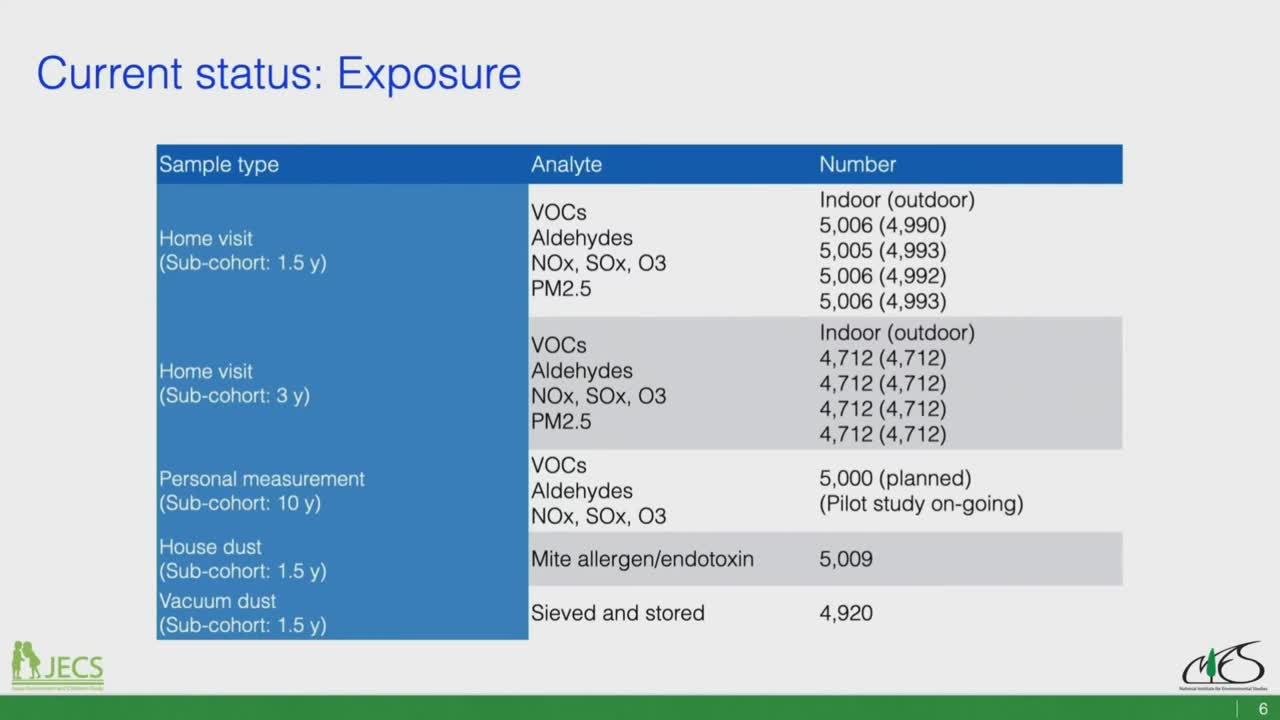Select the 'Sieved and stored' analyte cell

tap(617, 613)
